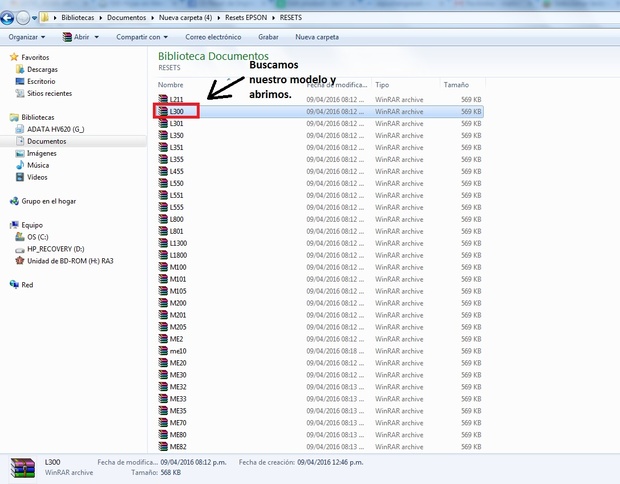Select the L350 archive icon

click(163, 135)
